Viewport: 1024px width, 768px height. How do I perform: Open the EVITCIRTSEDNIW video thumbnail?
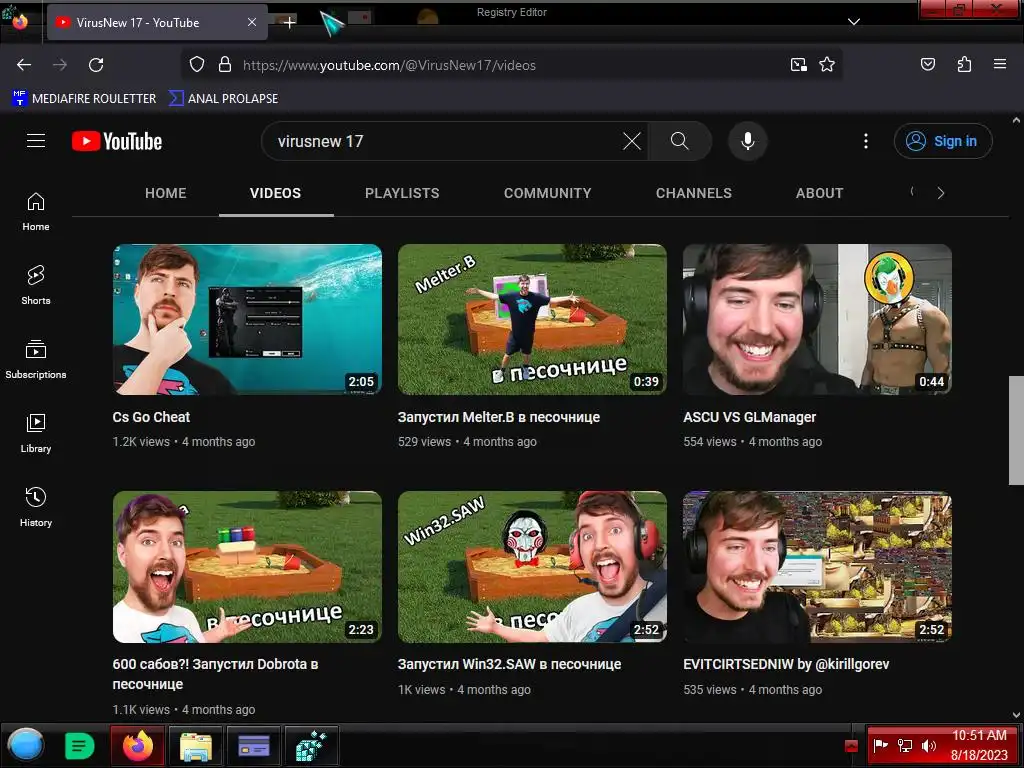(817, 567)
